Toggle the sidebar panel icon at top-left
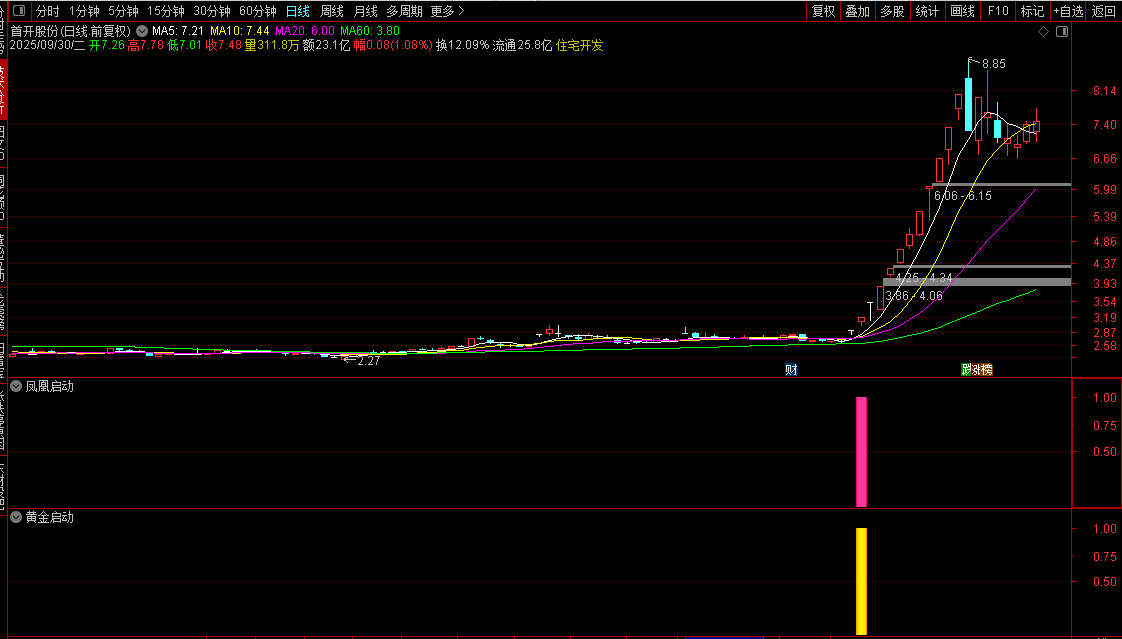This screenshot has width=1122, height=639. [x=19, y=11]
